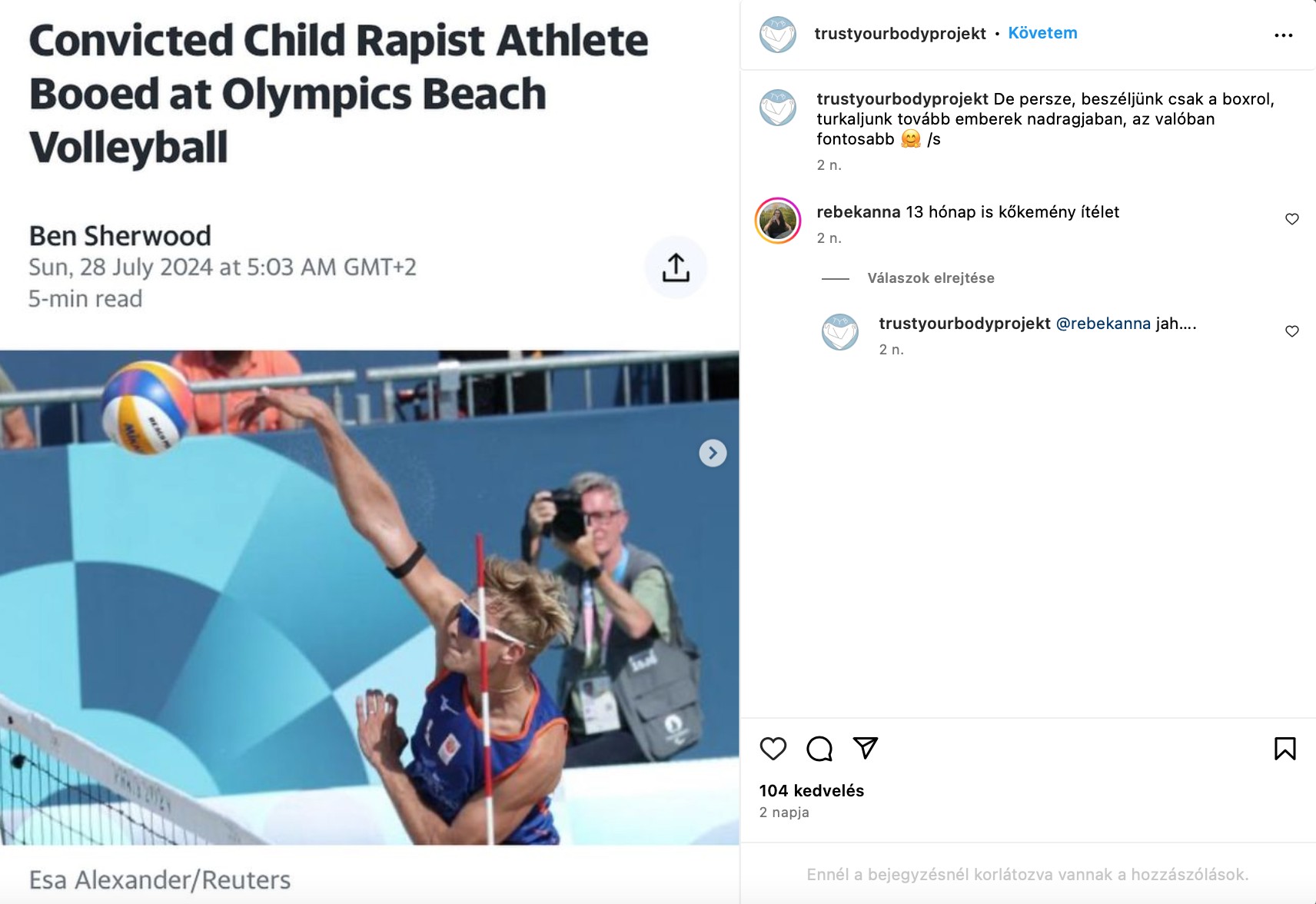The height and width of the screenshot is (904, 1316).
Task: Click the header profile avatar
Action: click(x=778, y=35)
